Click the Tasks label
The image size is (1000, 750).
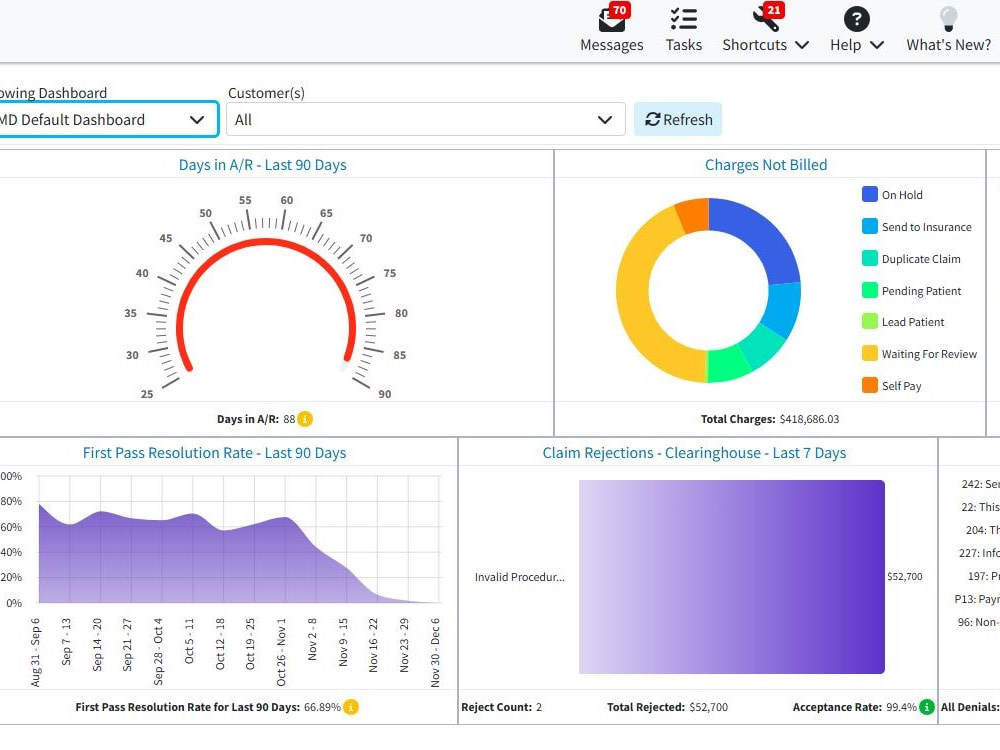click(684, 45)
